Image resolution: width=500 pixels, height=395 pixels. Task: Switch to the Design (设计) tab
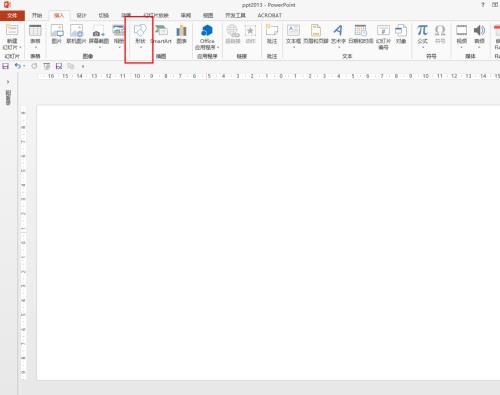pos(81,15)
